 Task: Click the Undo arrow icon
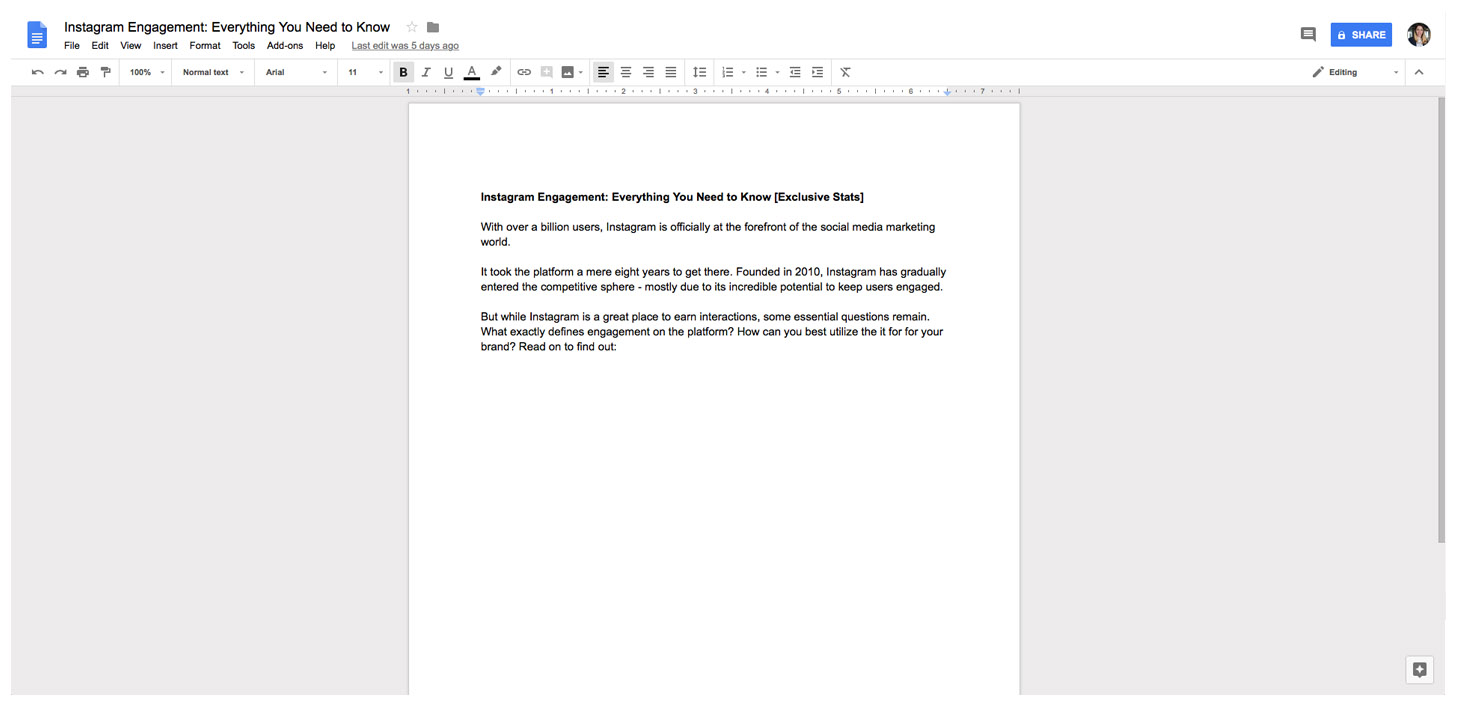click(38, 72)
